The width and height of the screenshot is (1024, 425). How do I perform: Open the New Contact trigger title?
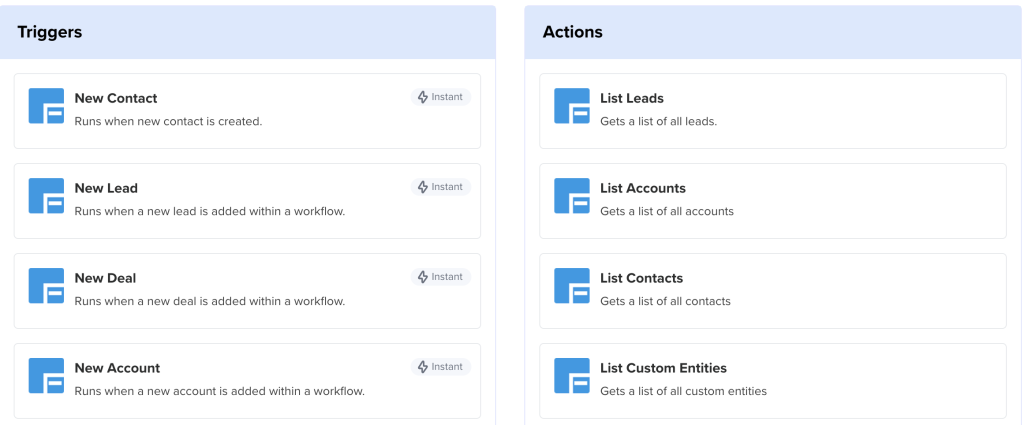pos(116,98)
